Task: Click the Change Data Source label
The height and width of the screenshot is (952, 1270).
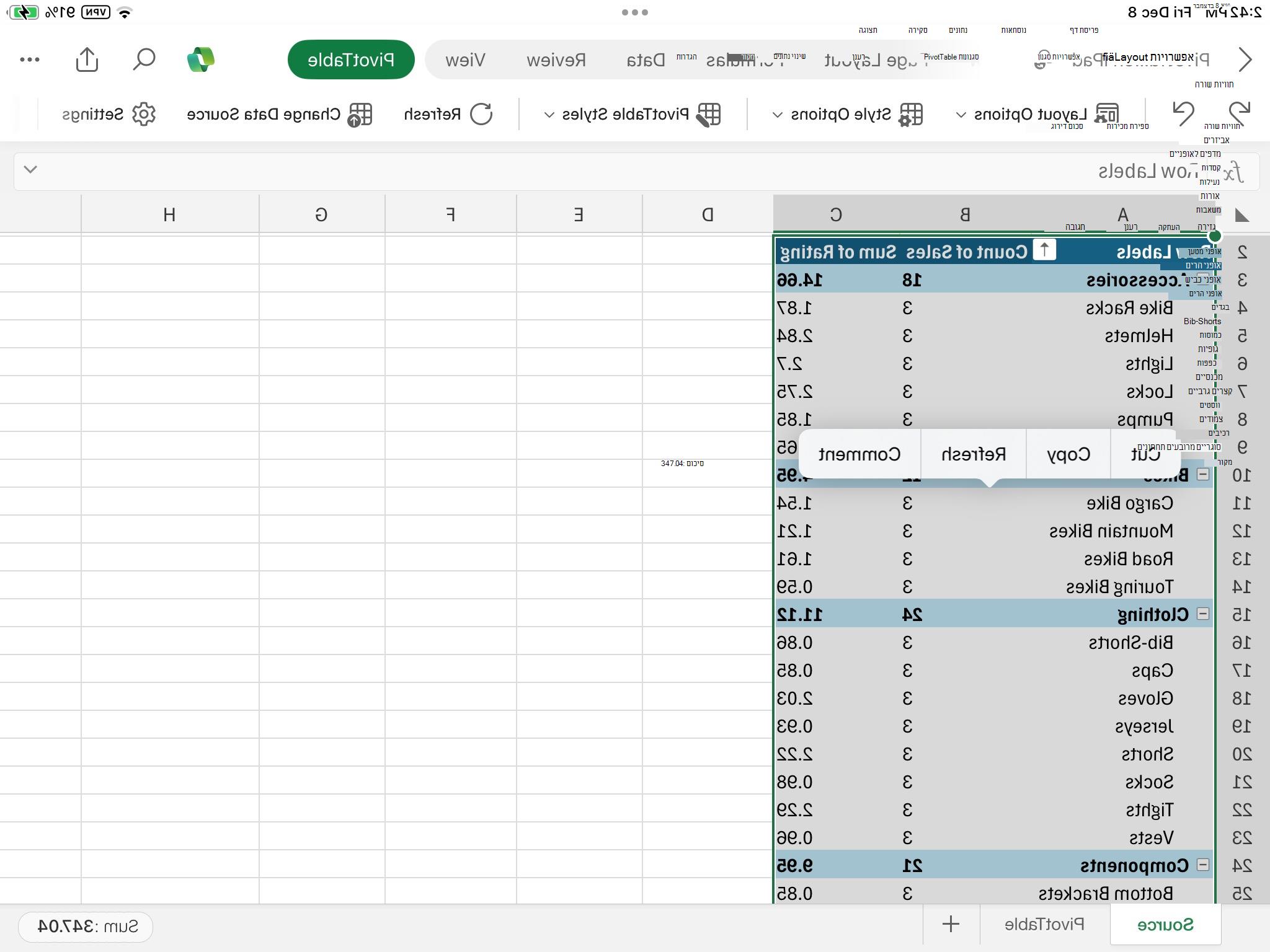Action: 264,114
